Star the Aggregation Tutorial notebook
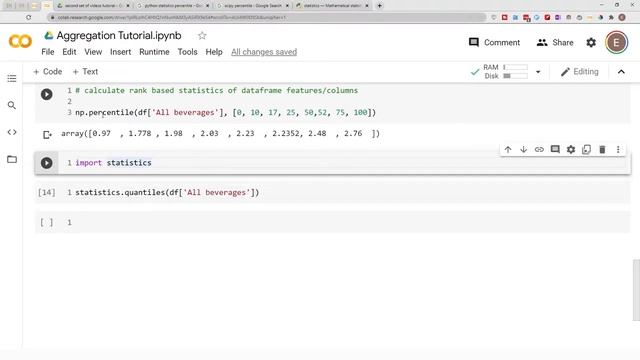The width and height of the screenshot is (640, 360). click(x=202, y=36)
